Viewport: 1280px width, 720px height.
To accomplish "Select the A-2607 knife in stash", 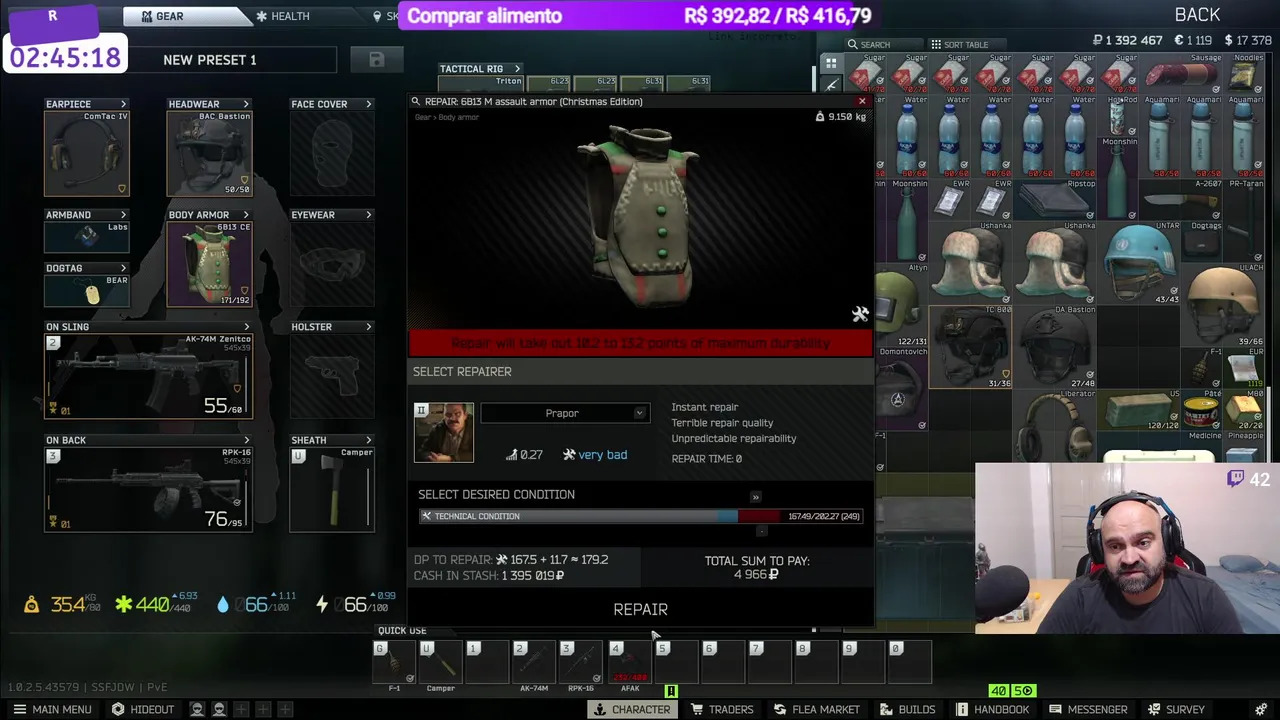I will [1180, 199].
